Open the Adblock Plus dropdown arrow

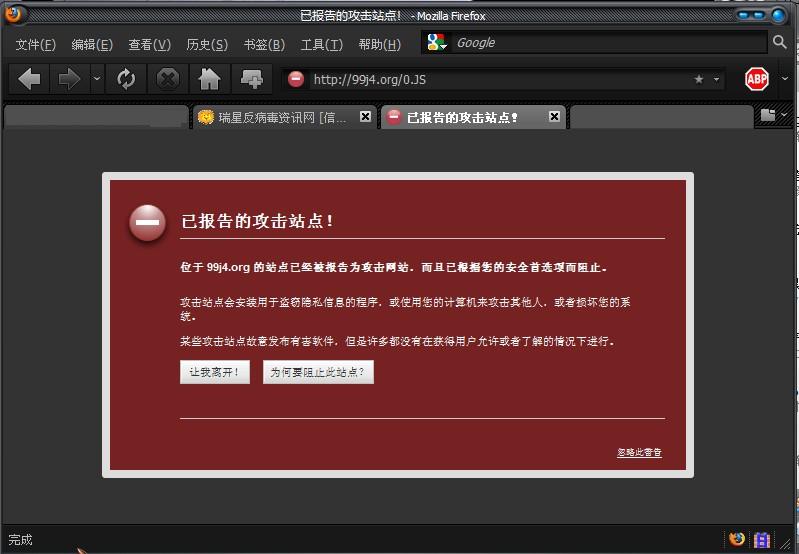(x=785, y=78)
